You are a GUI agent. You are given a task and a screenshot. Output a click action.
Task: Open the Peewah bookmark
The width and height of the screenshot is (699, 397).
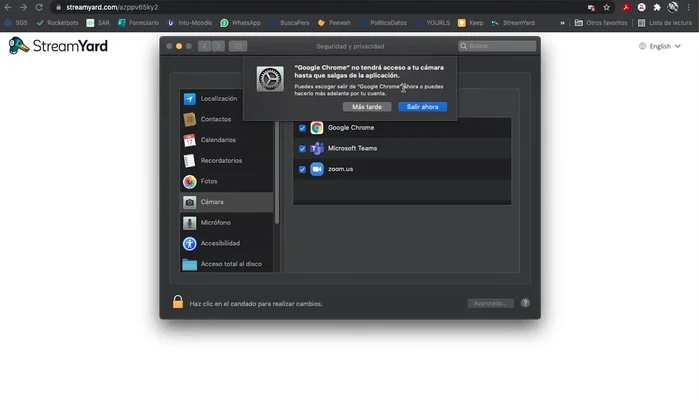(334, 23)
